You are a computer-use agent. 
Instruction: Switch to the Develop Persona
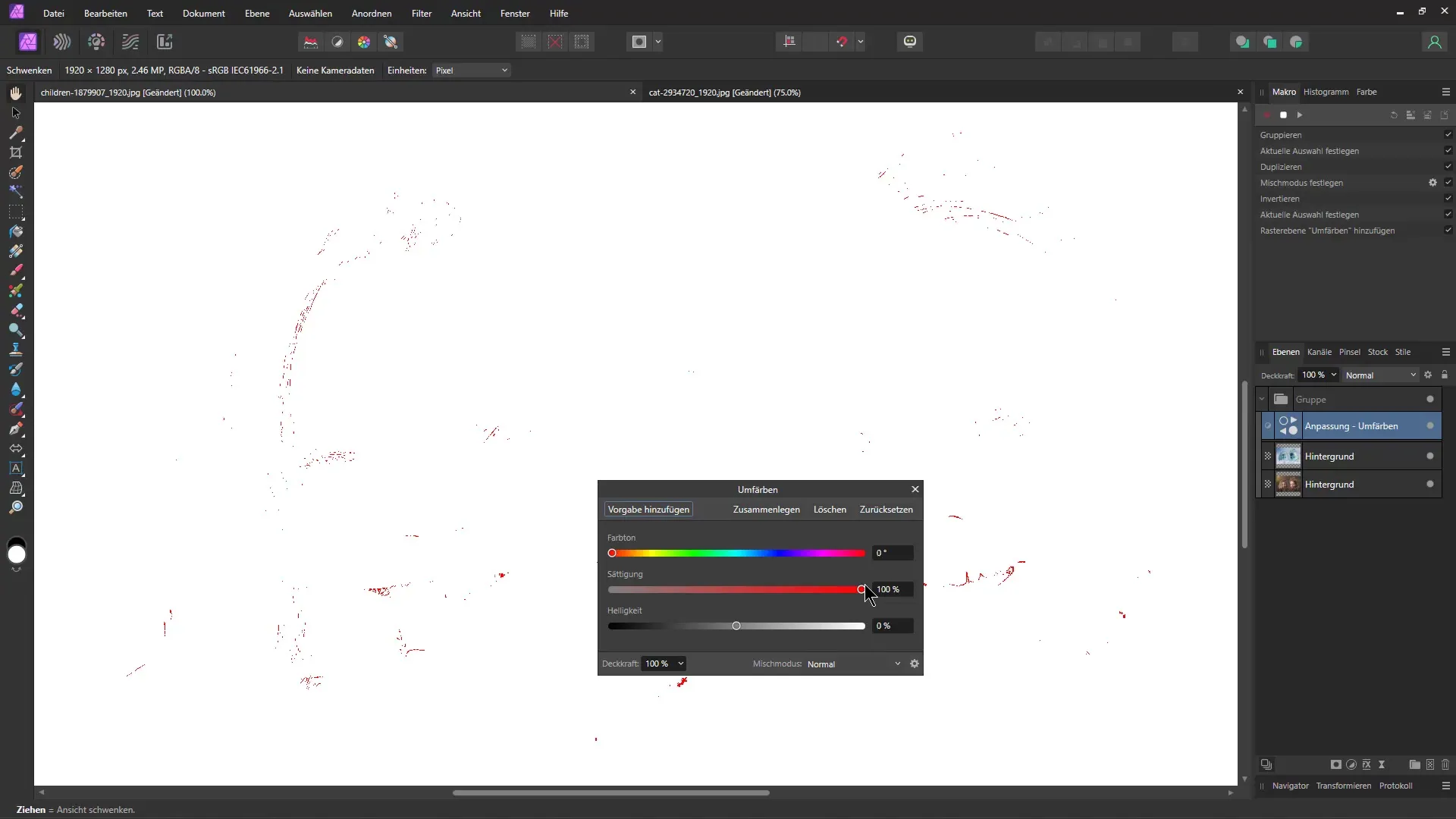pyautogui.click(x=96, y=42)
